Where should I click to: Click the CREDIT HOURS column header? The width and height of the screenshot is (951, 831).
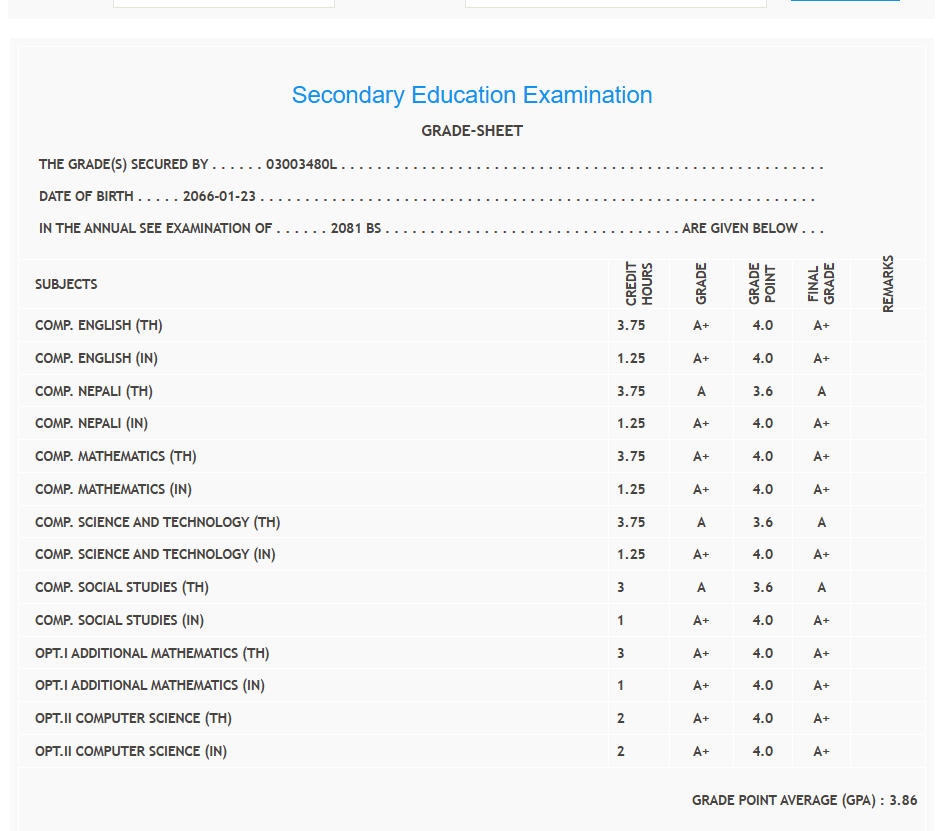[x=639, y=284]
